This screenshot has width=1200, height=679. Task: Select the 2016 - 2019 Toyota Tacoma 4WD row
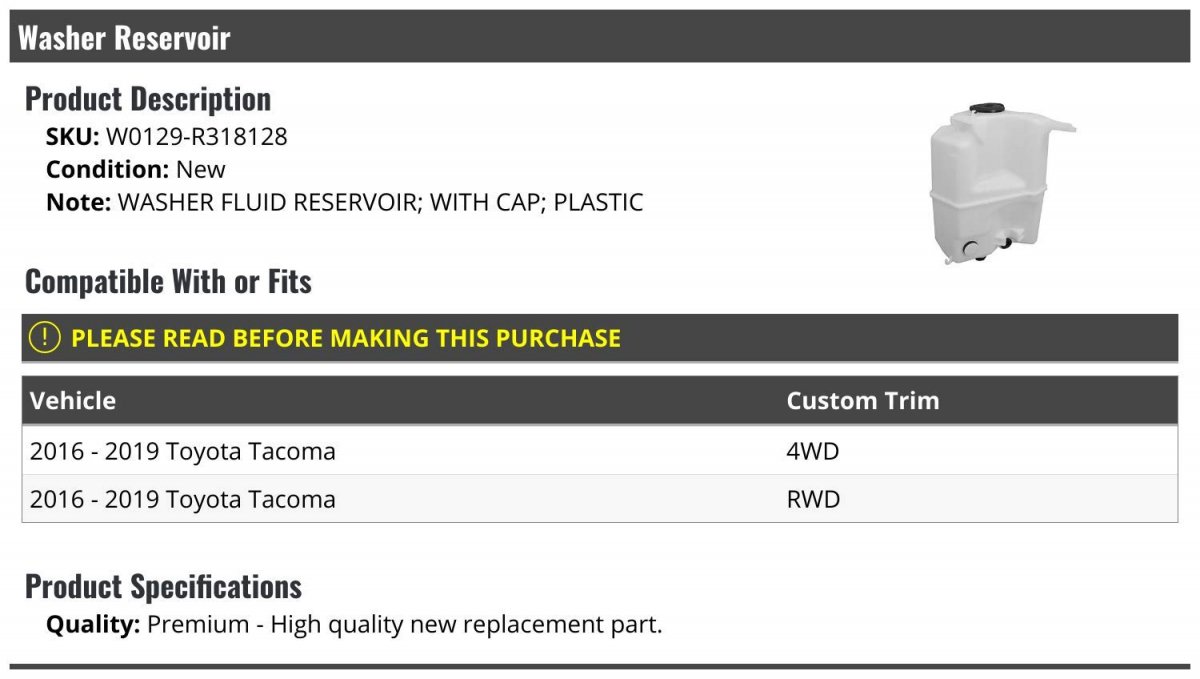tap(600, 451)
